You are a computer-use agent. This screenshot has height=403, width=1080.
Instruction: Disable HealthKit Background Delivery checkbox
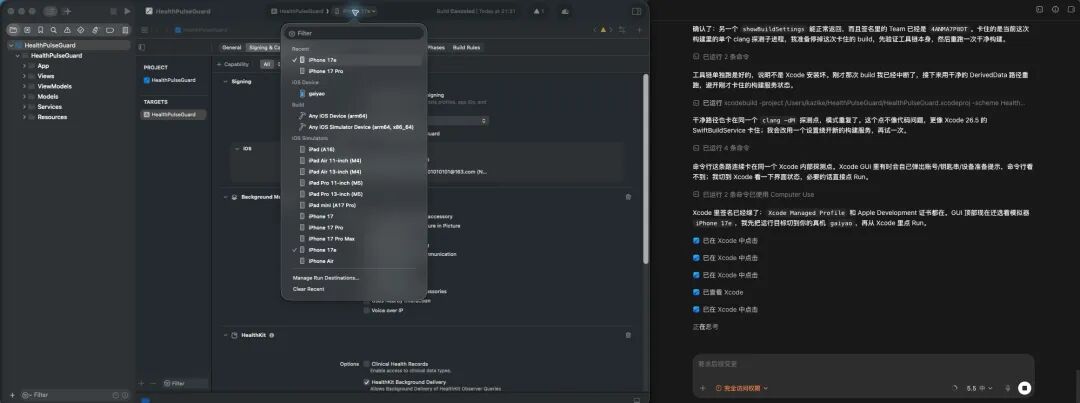[366, 382]
